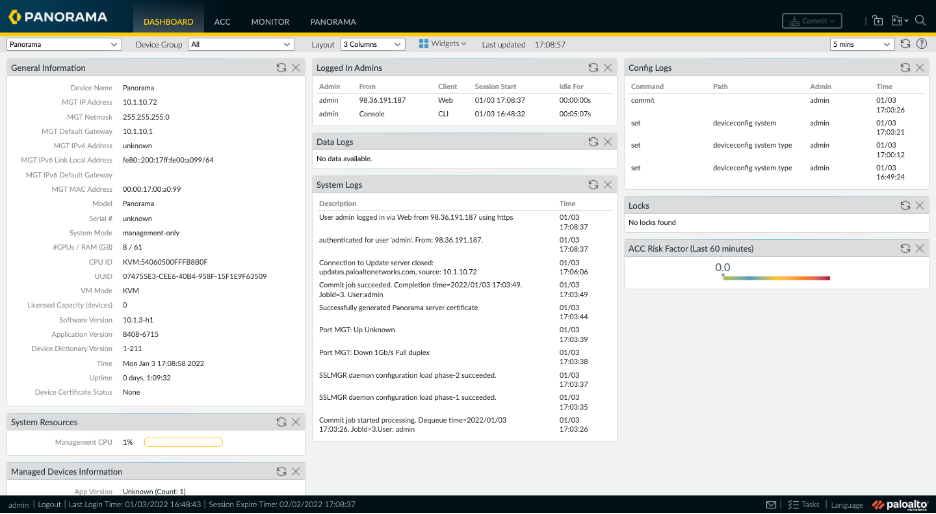Open Tasks from the footer bar

coord(804,504)
